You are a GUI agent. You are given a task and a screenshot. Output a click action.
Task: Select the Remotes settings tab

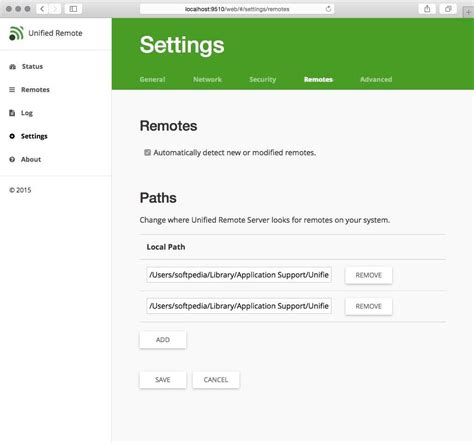click(318, 79)
